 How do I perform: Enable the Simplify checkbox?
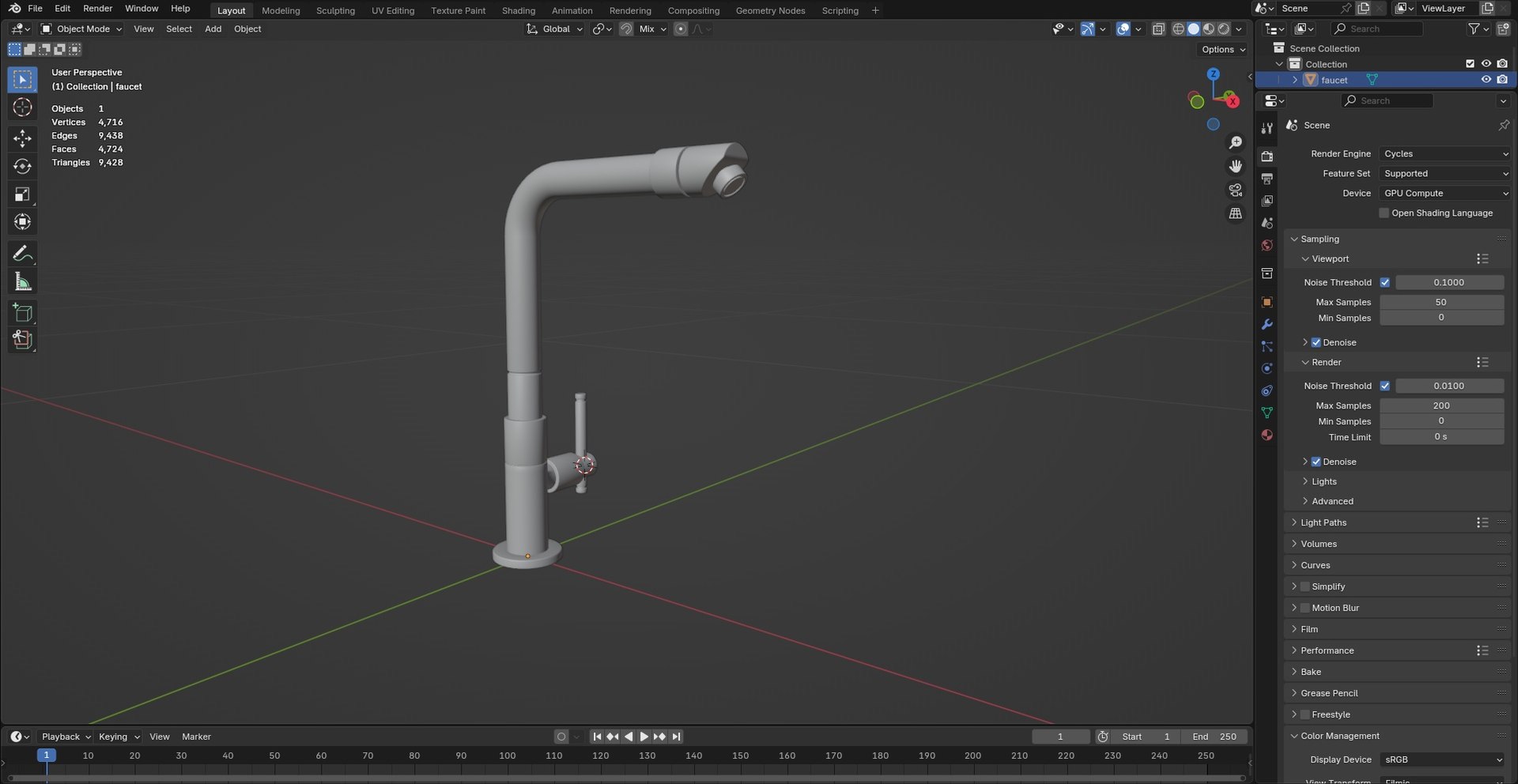tap(1305, 586)
